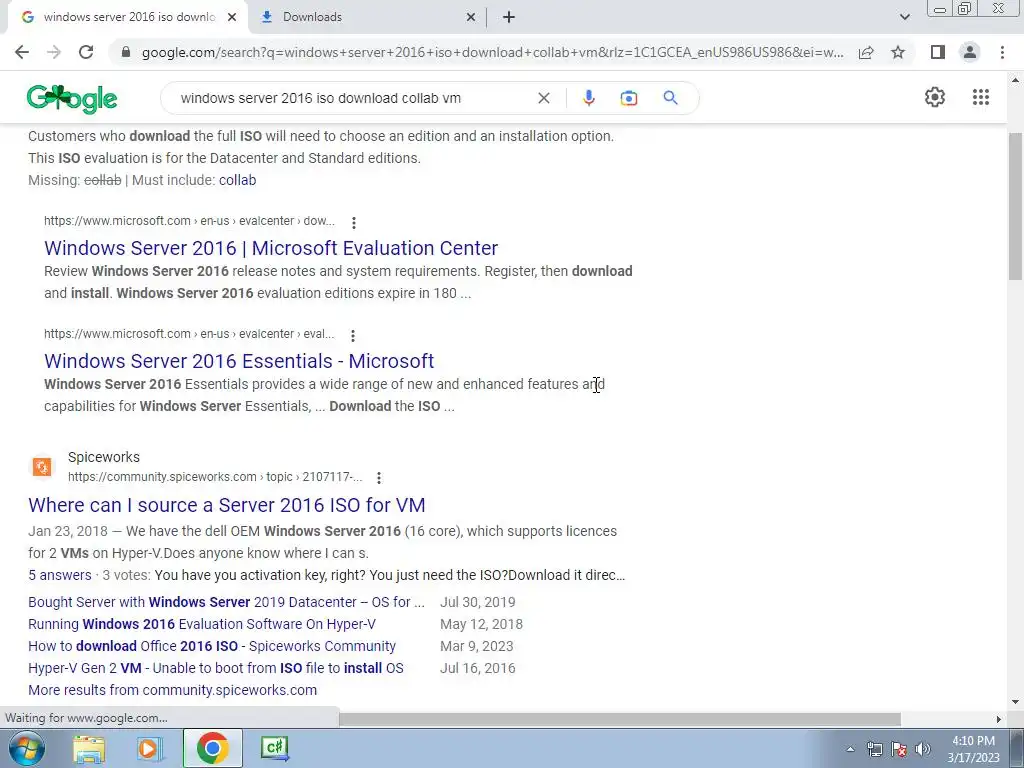Open How to download Office 2016 ISO

click(212, 647)
